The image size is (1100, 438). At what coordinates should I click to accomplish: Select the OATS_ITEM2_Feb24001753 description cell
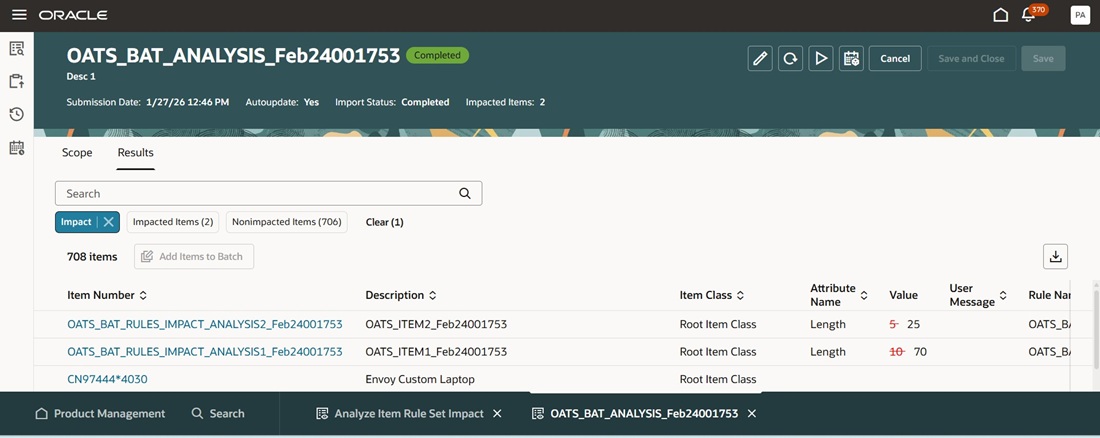tap(436, 324)
